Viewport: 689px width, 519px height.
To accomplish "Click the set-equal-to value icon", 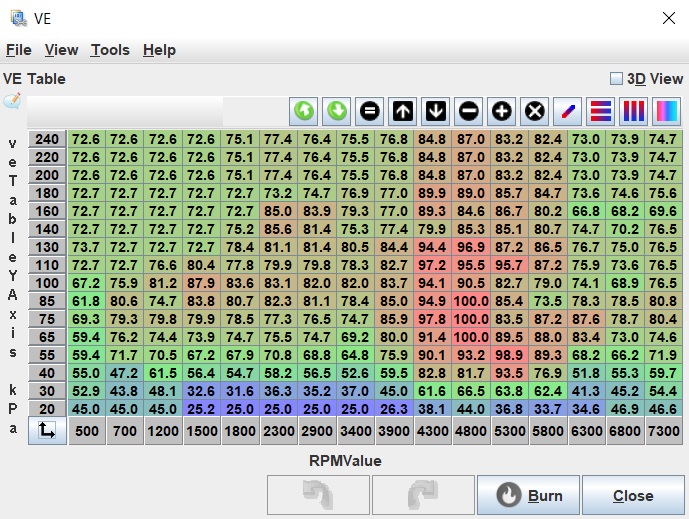I will (x=370, y=110).
